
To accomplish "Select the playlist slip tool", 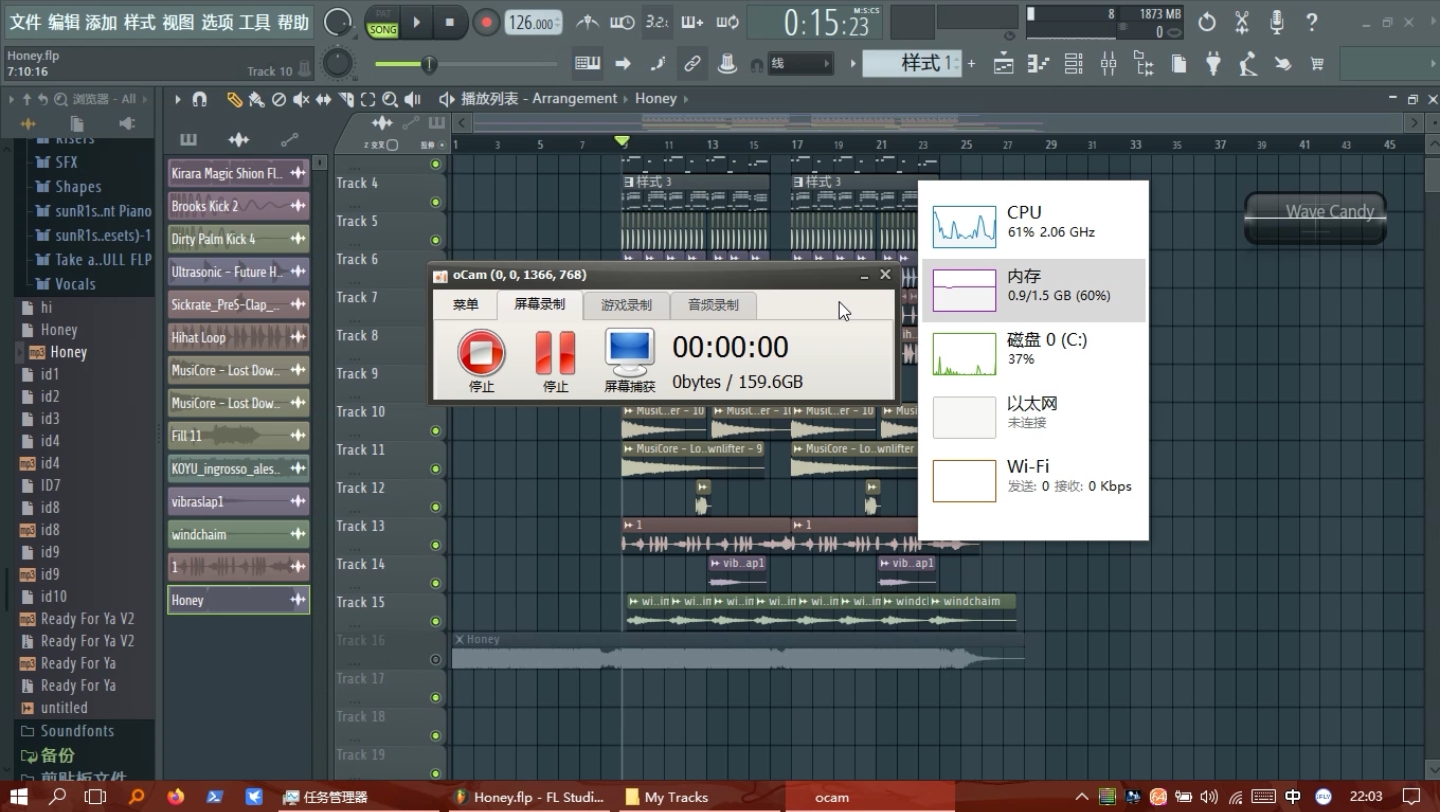I will (323, 99).
